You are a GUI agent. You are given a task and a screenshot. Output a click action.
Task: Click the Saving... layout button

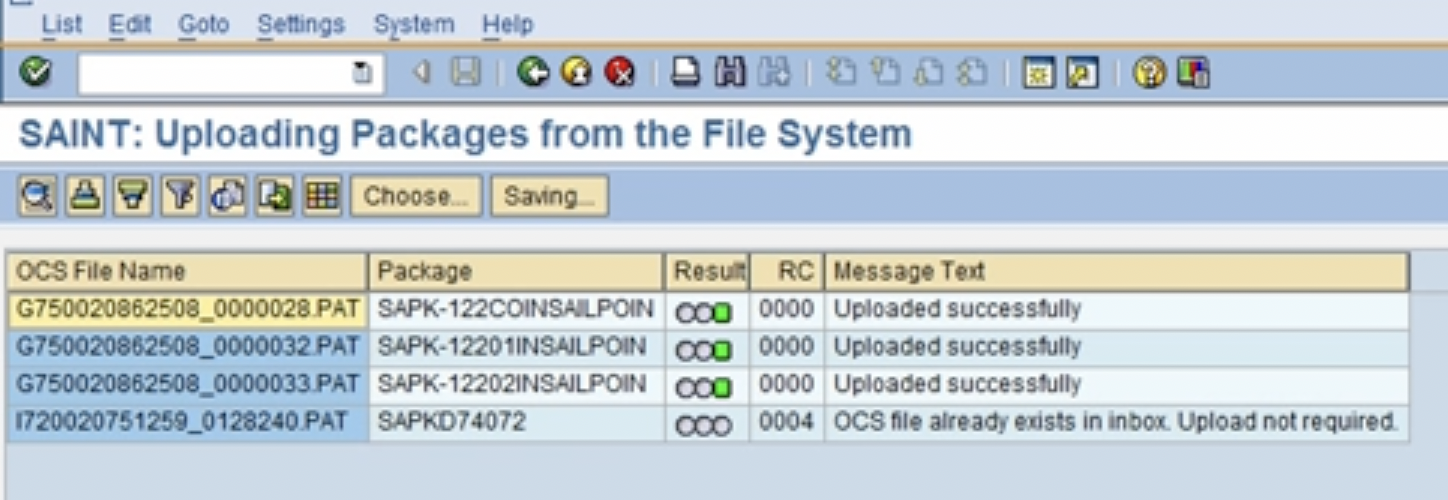click(549, 196)
